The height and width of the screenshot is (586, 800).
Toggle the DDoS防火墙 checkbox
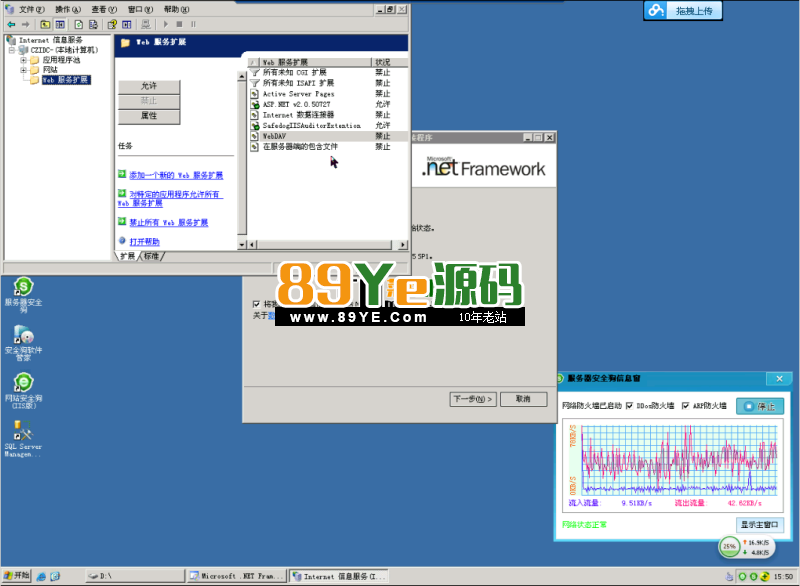(630, 406)
